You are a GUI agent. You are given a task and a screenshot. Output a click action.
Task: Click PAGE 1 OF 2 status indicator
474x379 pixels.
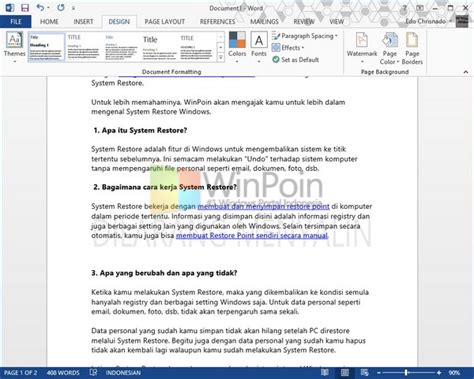[x=21, y=373]
